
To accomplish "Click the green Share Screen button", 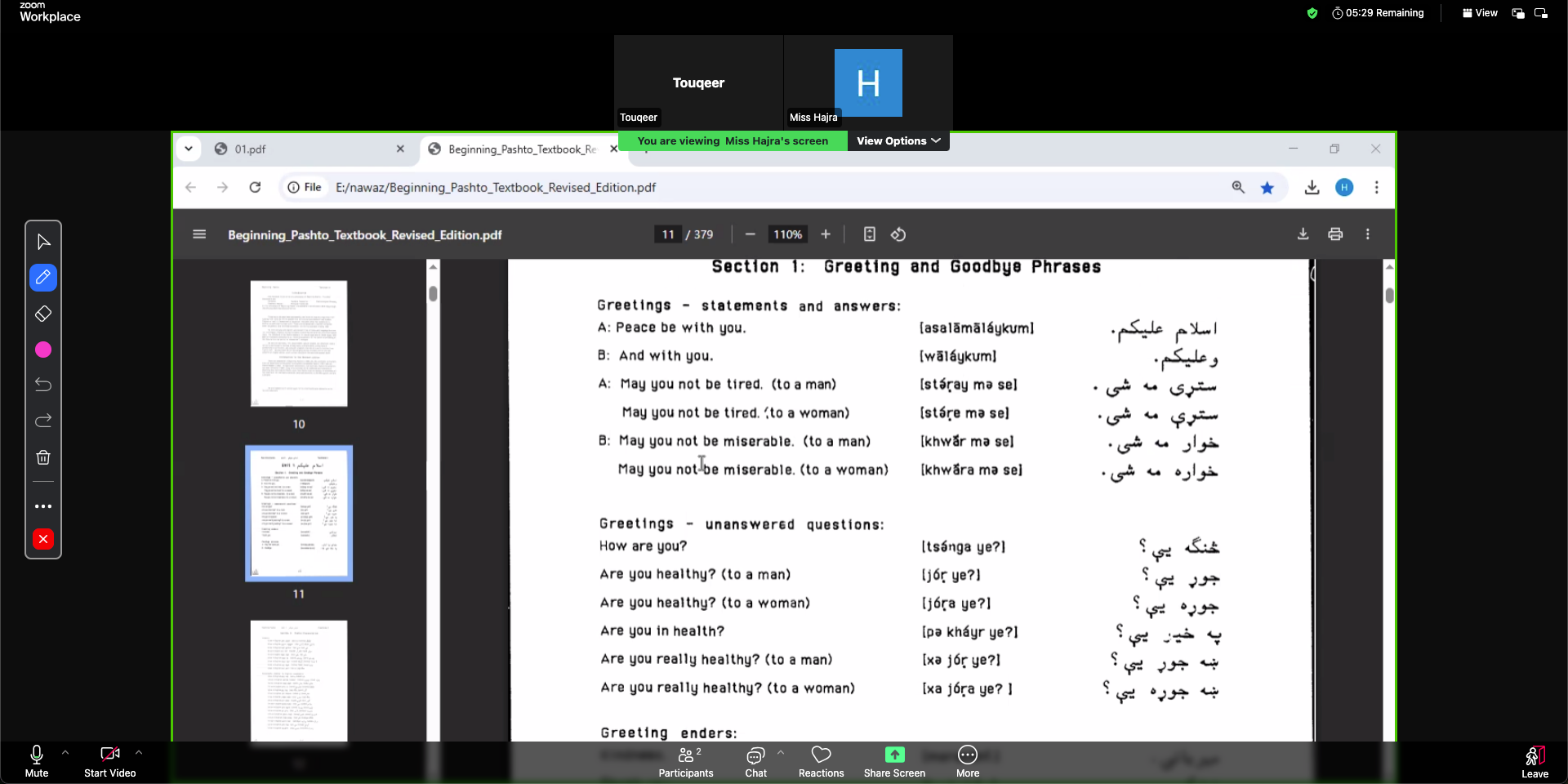I will coord(894,761).
